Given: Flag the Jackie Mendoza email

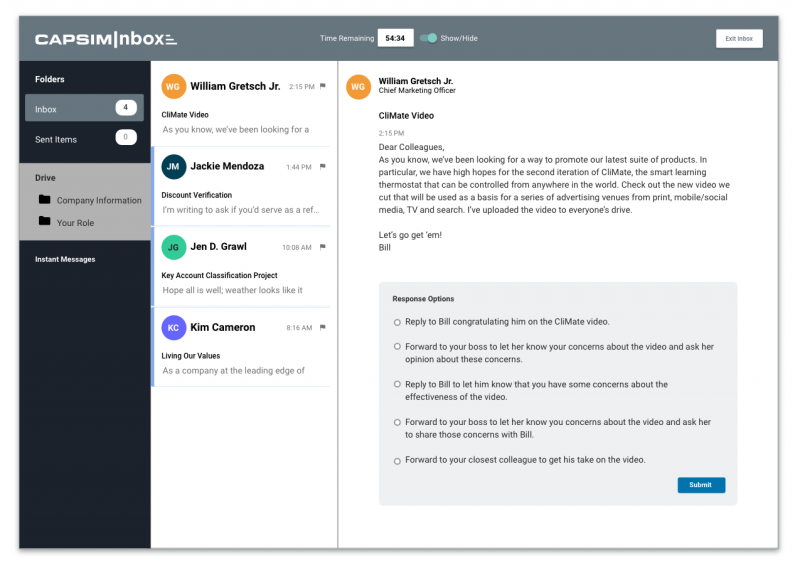Looking at the screenshot, I should coord(322,166).
